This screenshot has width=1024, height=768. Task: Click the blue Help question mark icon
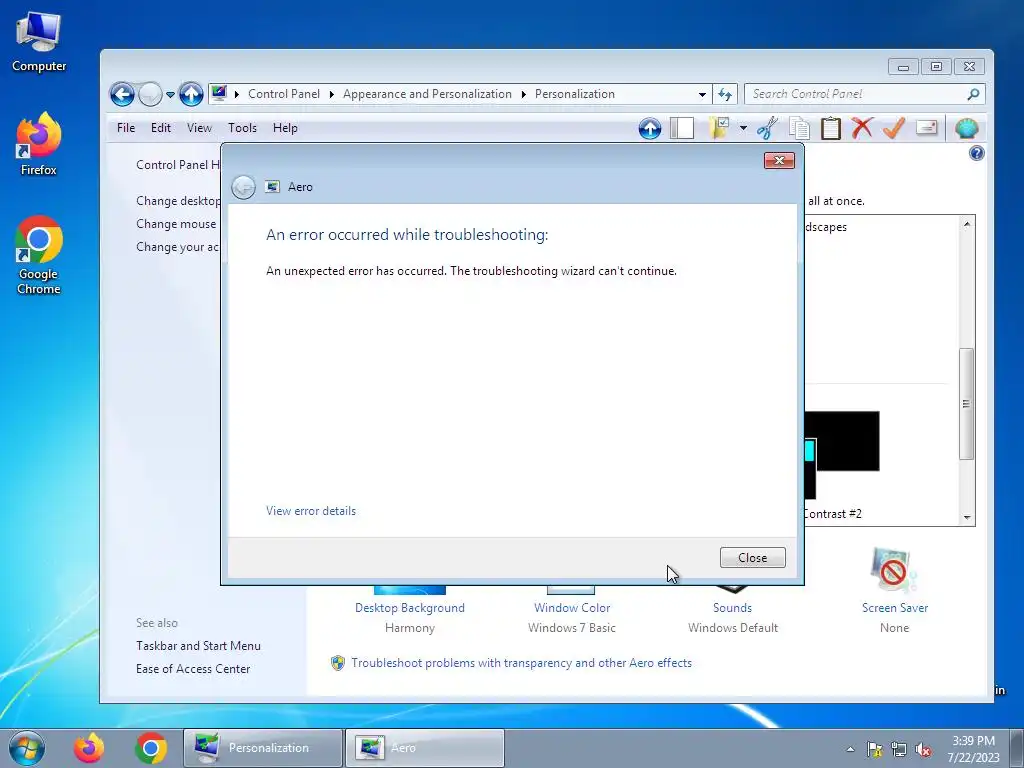click(x=976, y=153)
